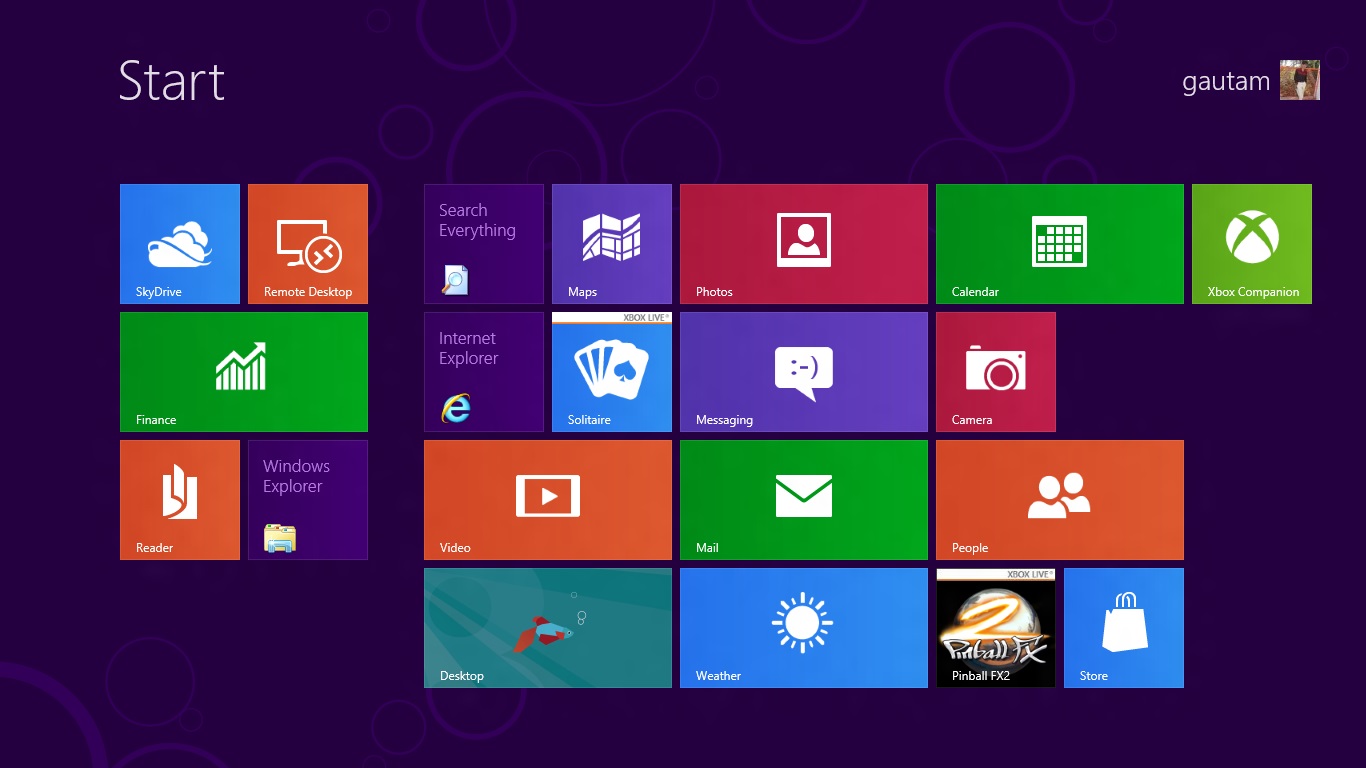The image size is (1366, 768).
Task: Switch to the Desktop tile
Action: [x=548, y=628]
